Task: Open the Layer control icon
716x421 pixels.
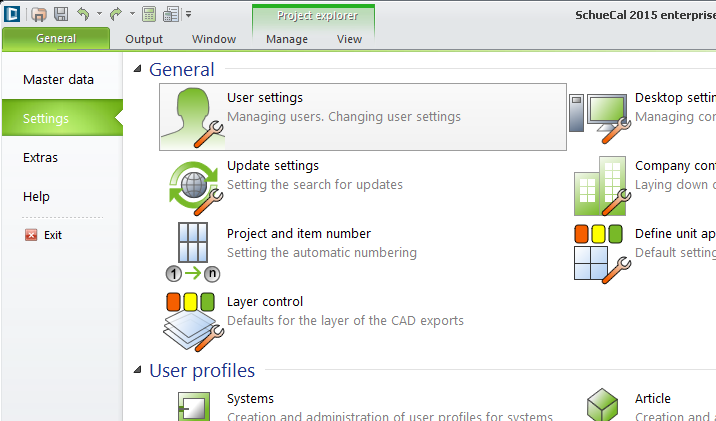Action: 193,319
